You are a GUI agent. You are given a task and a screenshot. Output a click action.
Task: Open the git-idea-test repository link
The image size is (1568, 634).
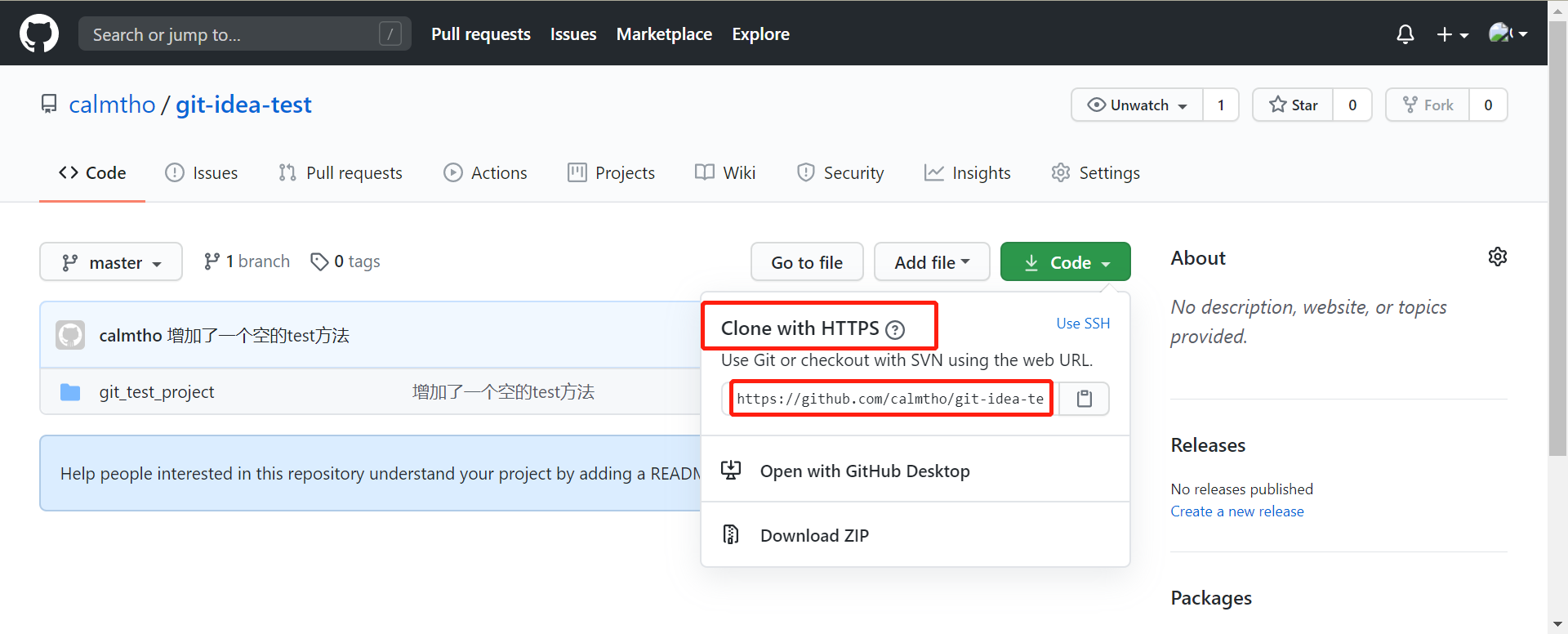click(243, 105)
